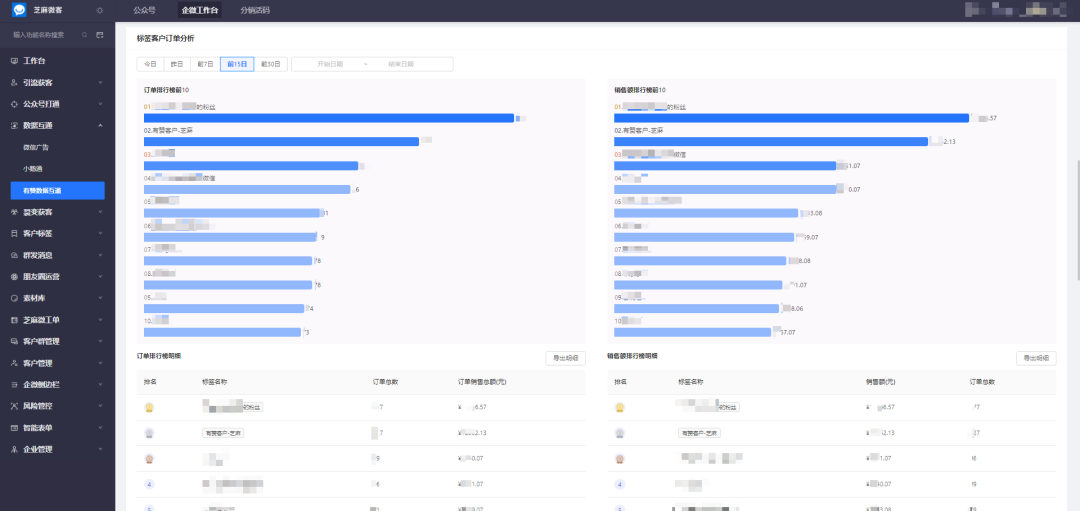Open settings gear next to 芝麻微客

(x=100, y=10)
